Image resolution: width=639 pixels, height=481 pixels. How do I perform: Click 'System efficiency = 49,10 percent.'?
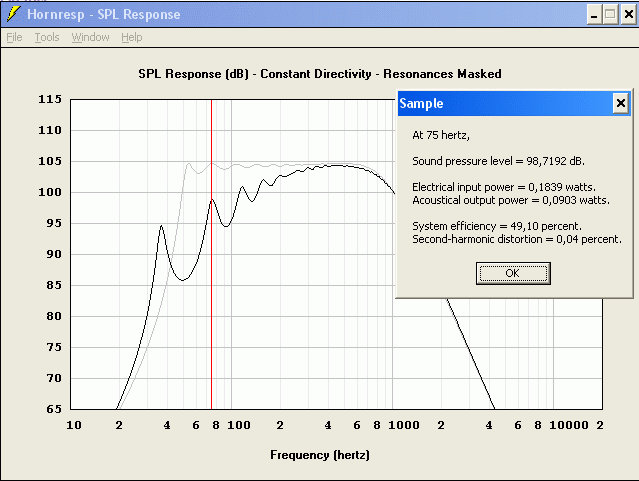[497, 226]
